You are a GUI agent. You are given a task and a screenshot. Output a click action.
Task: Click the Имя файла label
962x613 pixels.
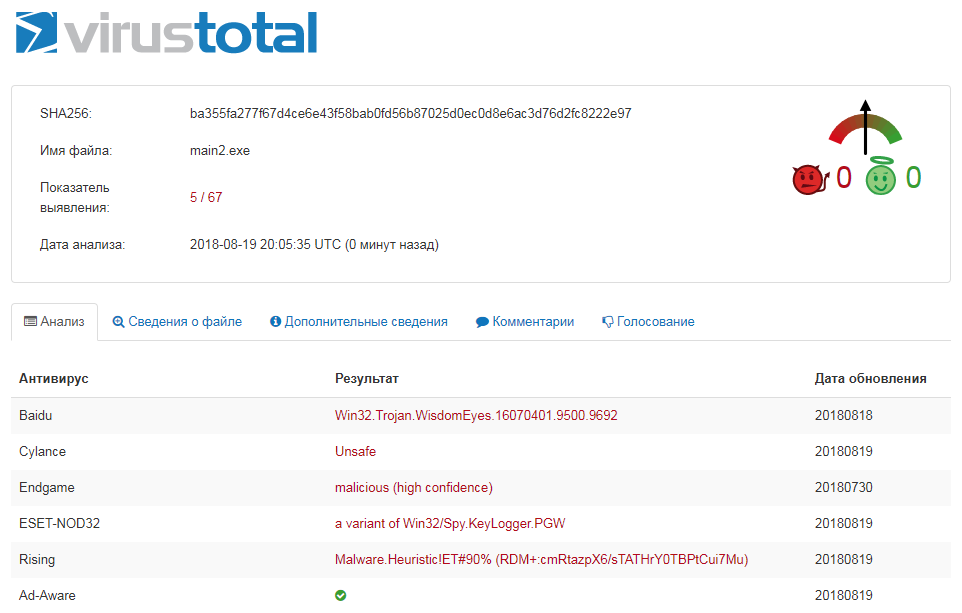(76, 151)
